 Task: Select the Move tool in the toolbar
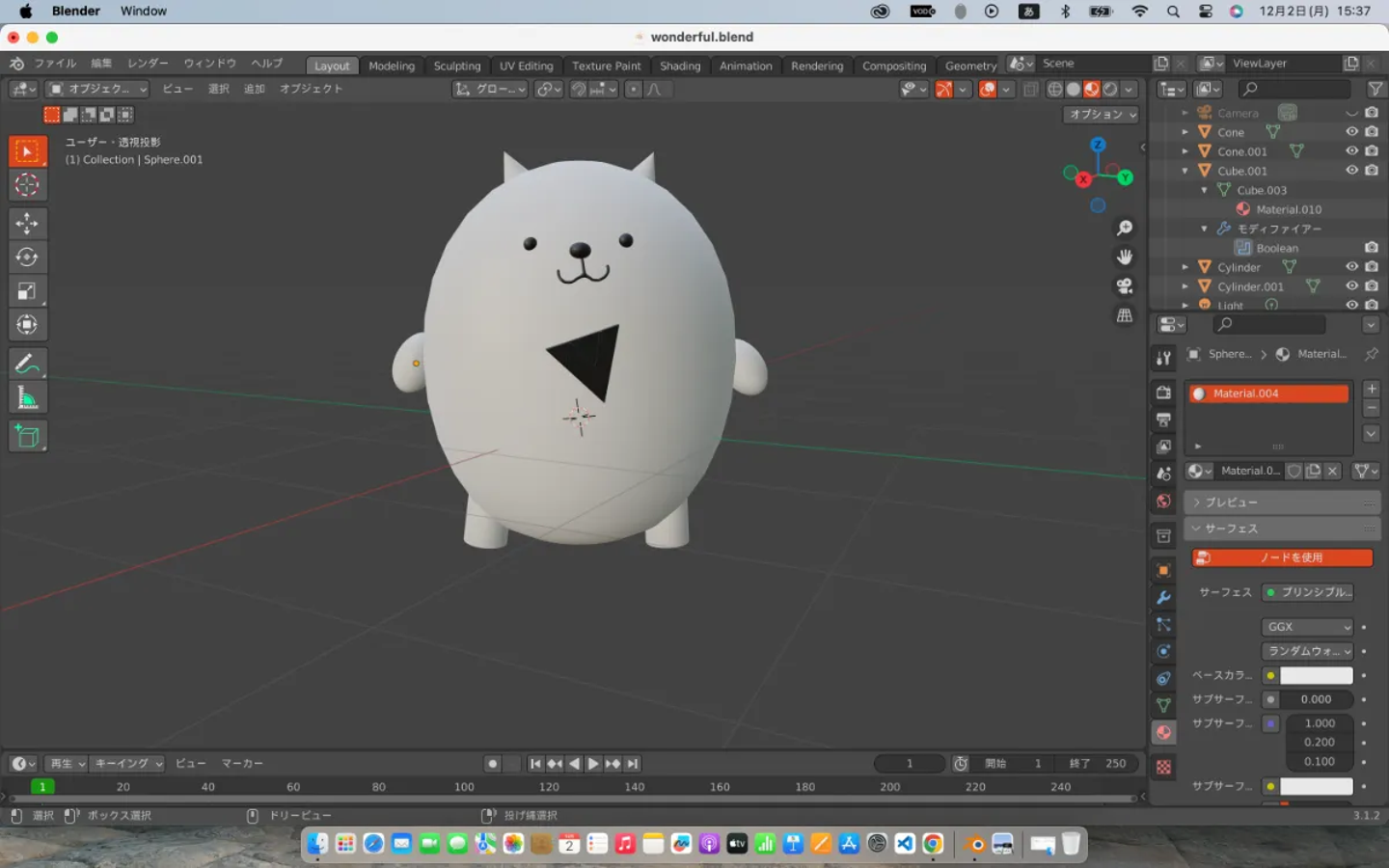tap(27, 224)
